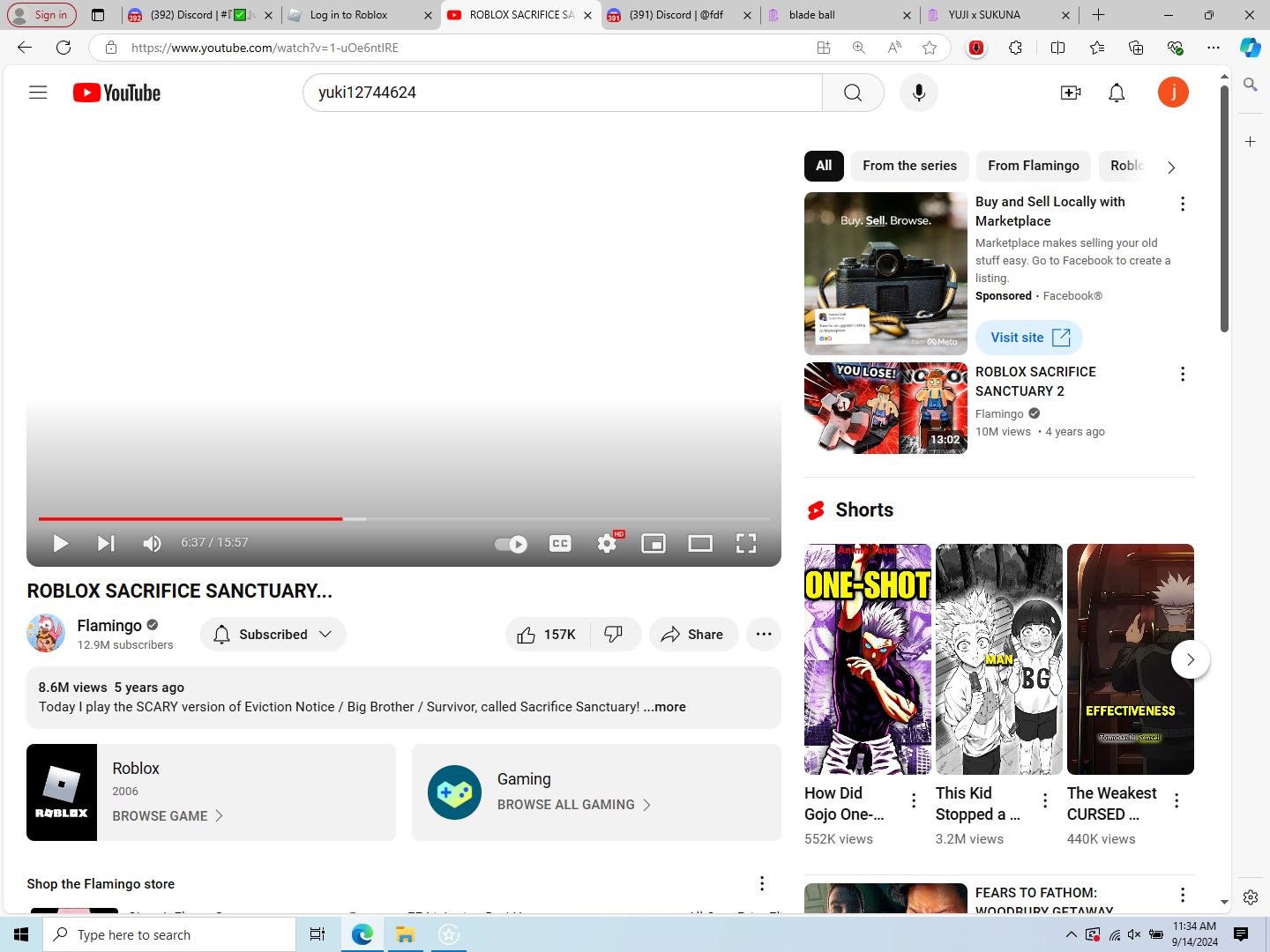Open Edge settings and more menu
This screenshot has height=952, width=1270.
[1214, 48]
